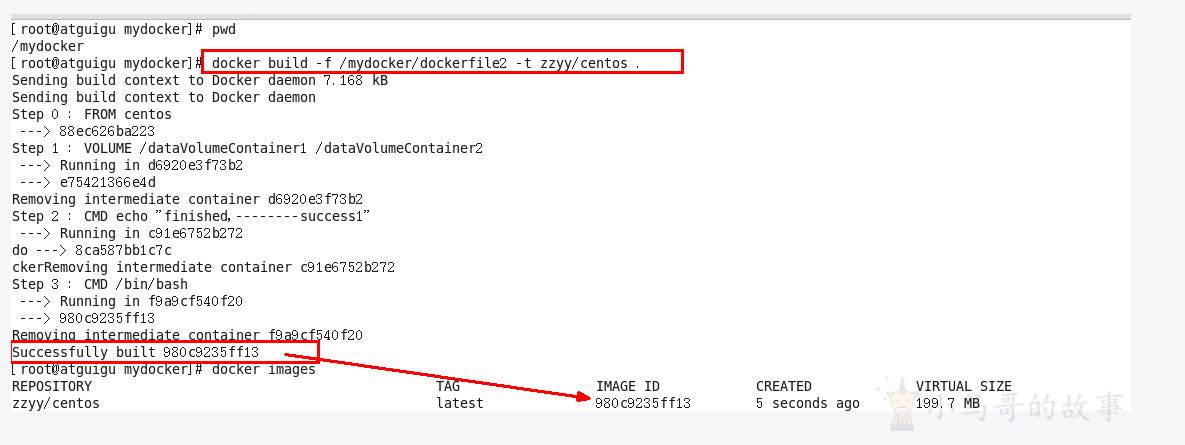
Task: Click the 'Sending build context 7.168 kB' line
Action: tap(200, 80)
